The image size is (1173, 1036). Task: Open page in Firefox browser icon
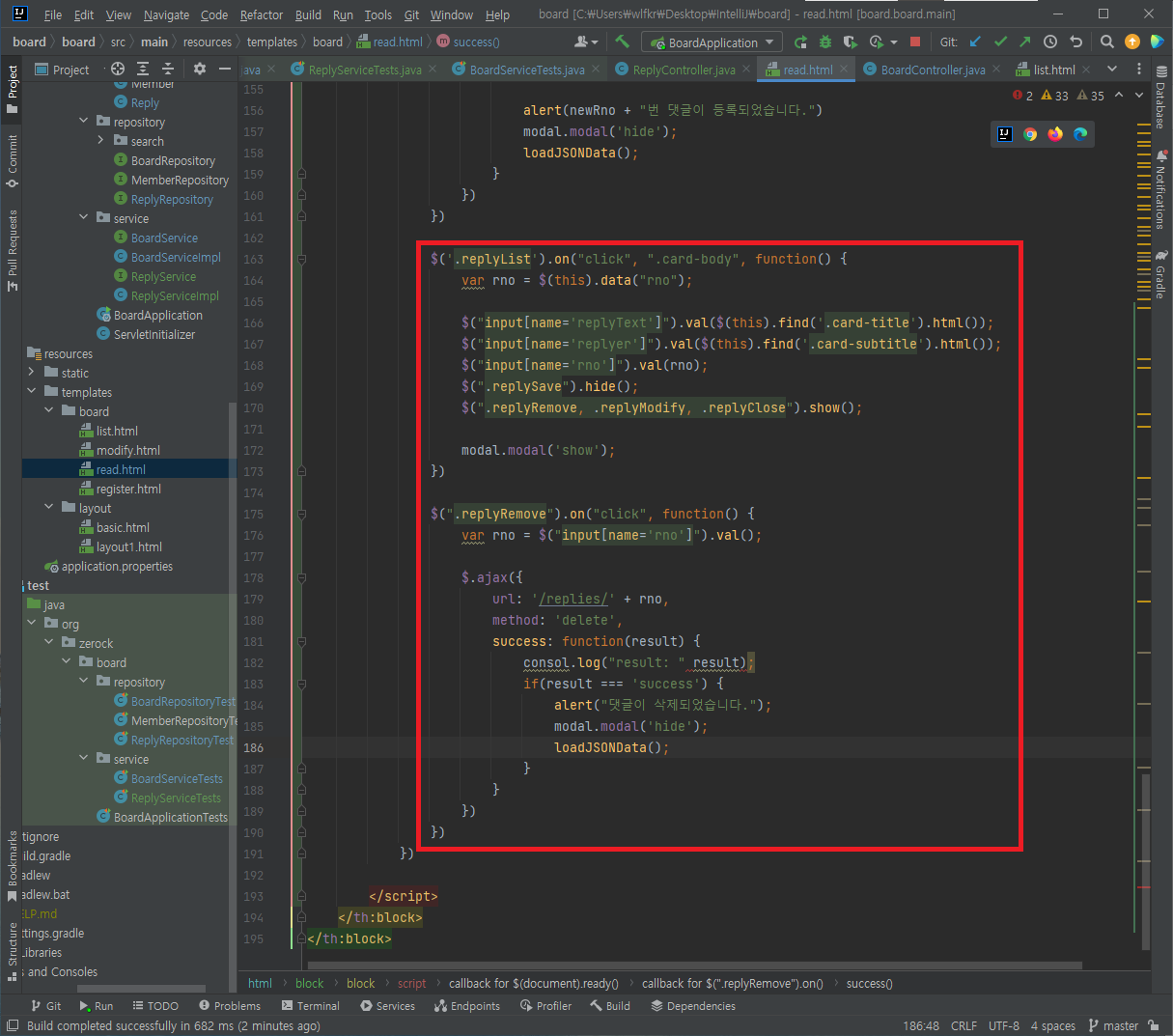coord(1055,134)
